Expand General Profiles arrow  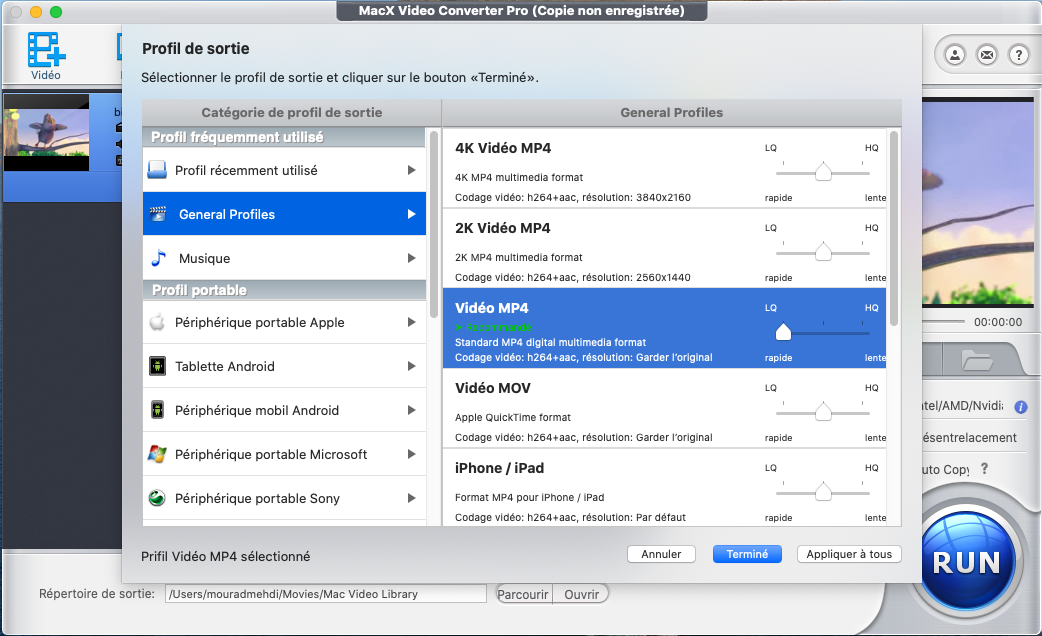pyautogui.click(x=411, y=214)
